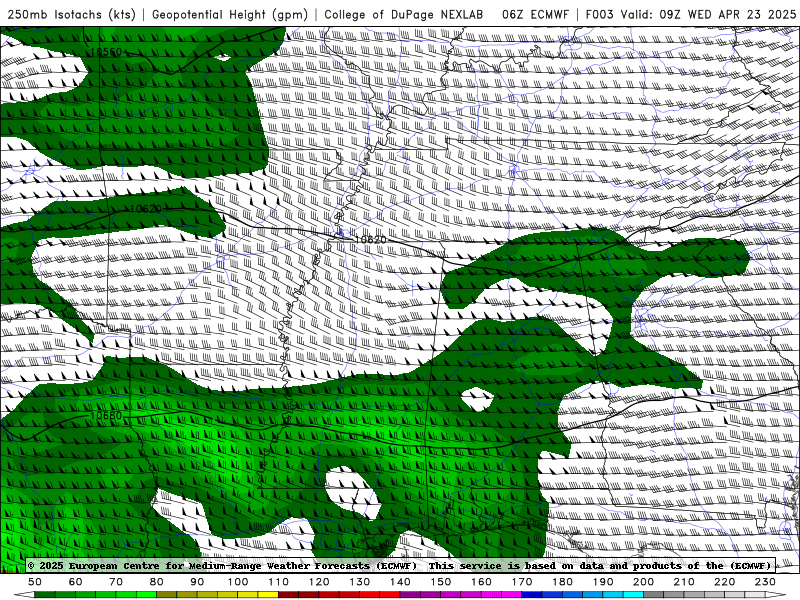The image size is (800, 600).
Task: Click the 200 value on the legend
Action: click(x=643, y=582)
